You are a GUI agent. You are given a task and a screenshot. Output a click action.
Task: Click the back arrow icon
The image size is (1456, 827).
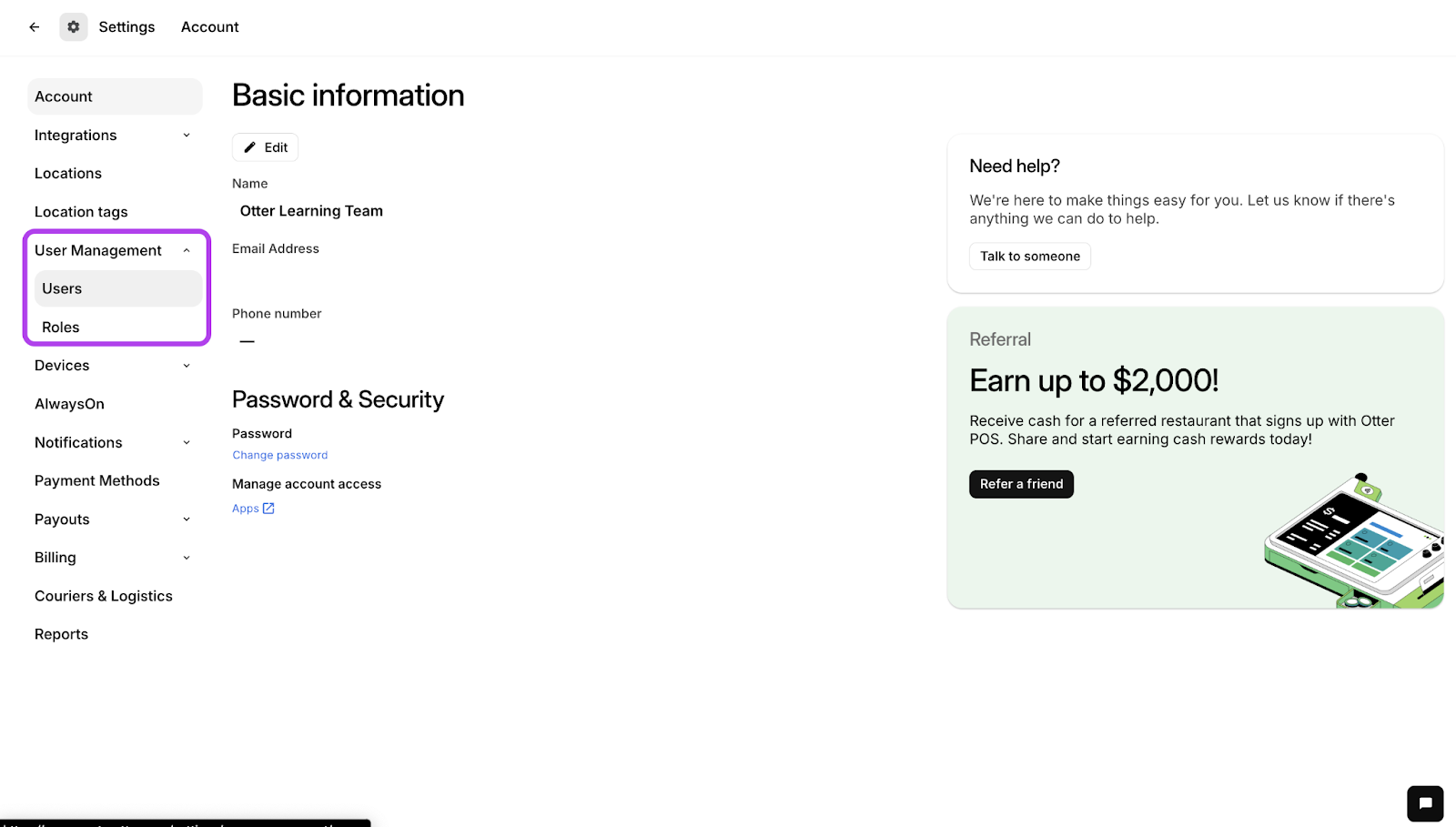(x=35, y=27)
